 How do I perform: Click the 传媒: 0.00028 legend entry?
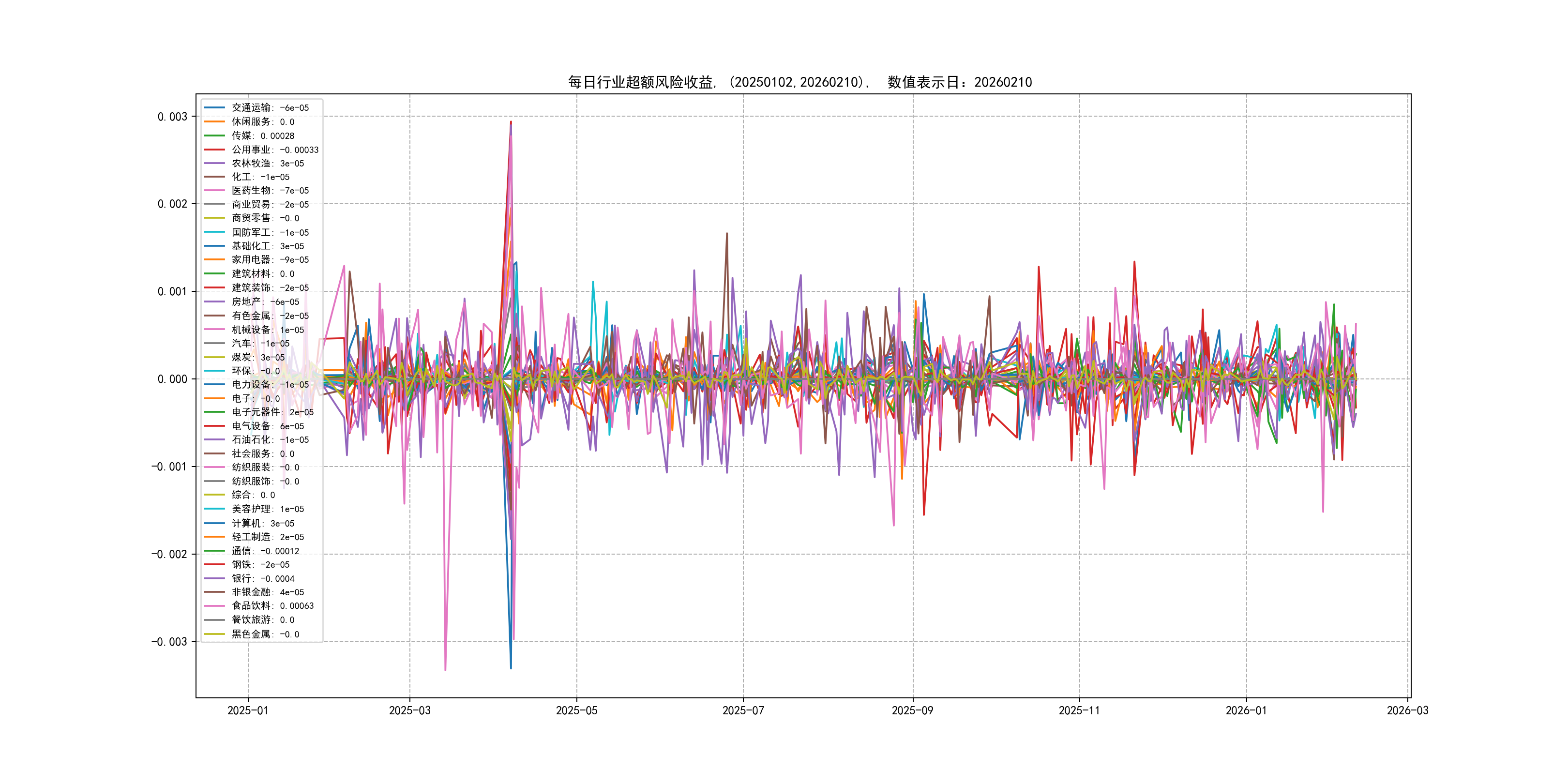coord(262,136)
